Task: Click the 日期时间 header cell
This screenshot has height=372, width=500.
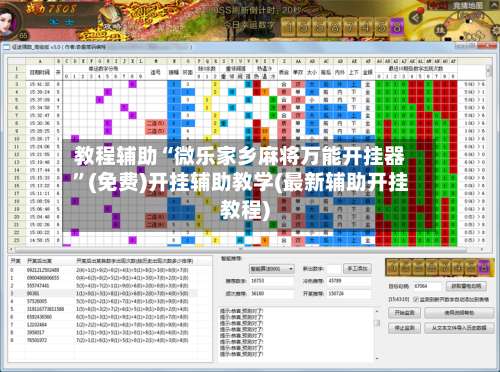Action: click(x=40, y=72)
